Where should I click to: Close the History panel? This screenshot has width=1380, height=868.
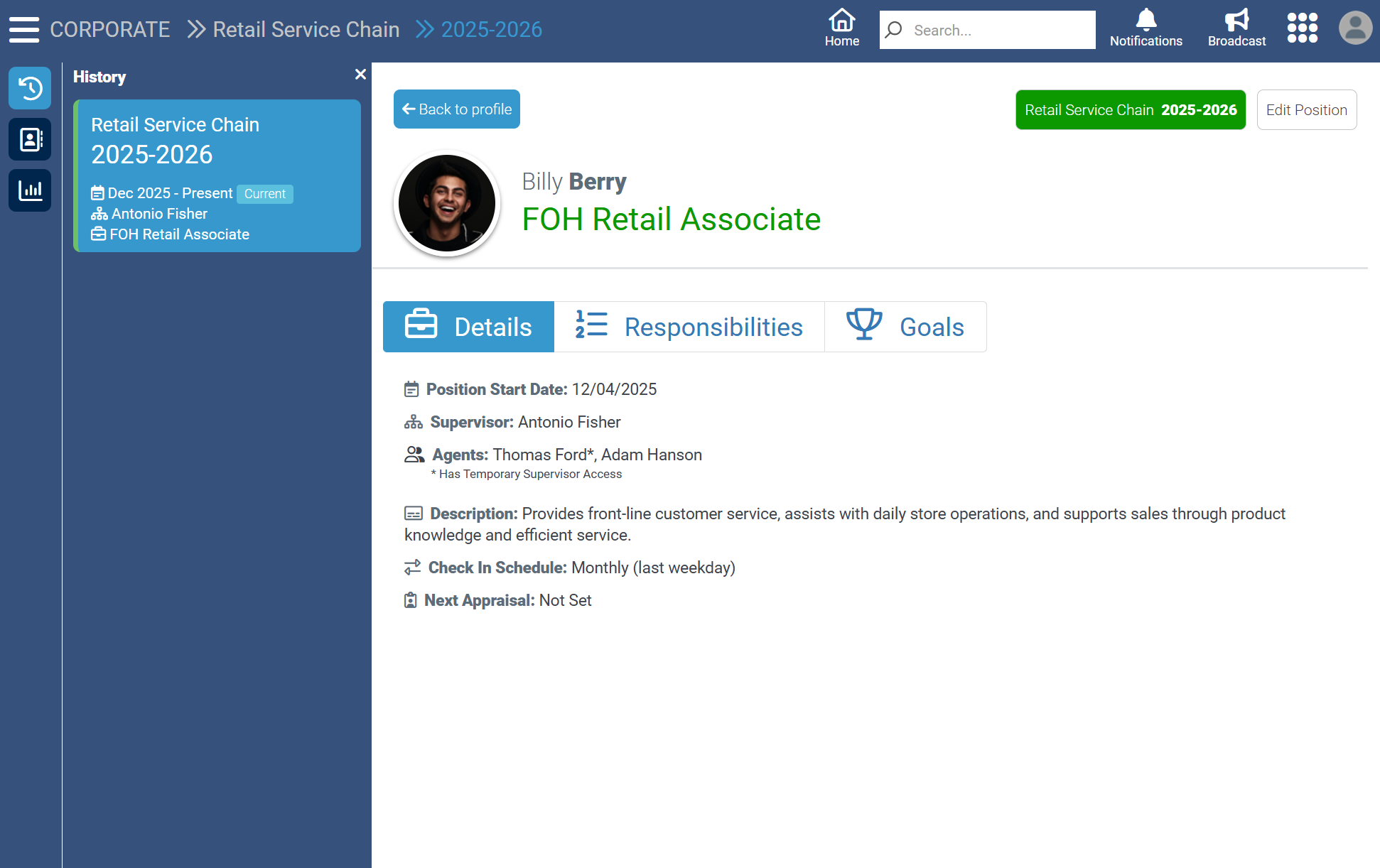click(x=360, y=75)
